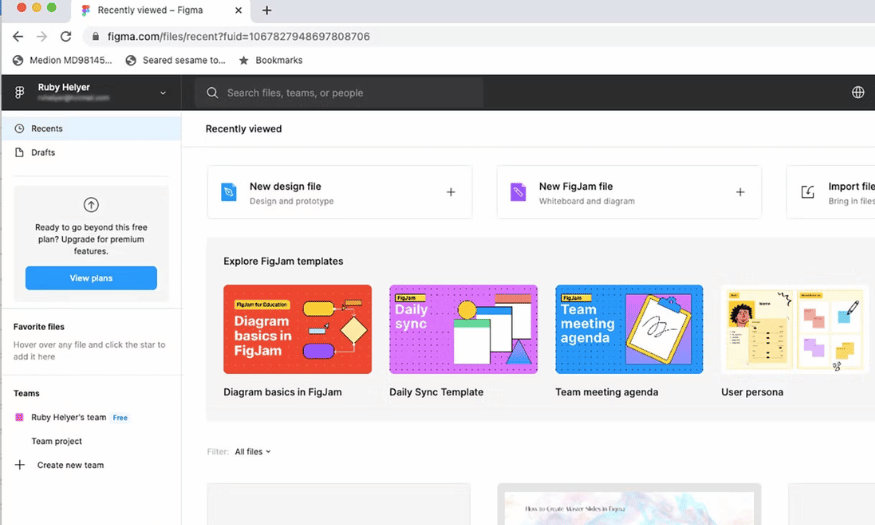
Task: Click the file icon next to Drafts
Action: 20,152
